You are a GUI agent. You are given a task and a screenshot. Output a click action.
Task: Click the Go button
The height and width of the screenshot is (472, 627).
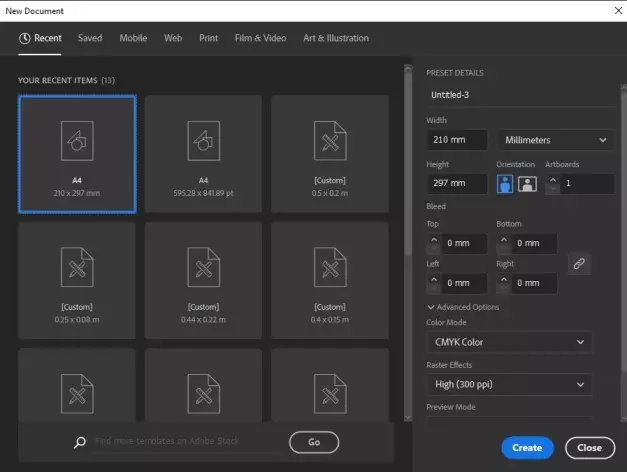tap(314, 442)
